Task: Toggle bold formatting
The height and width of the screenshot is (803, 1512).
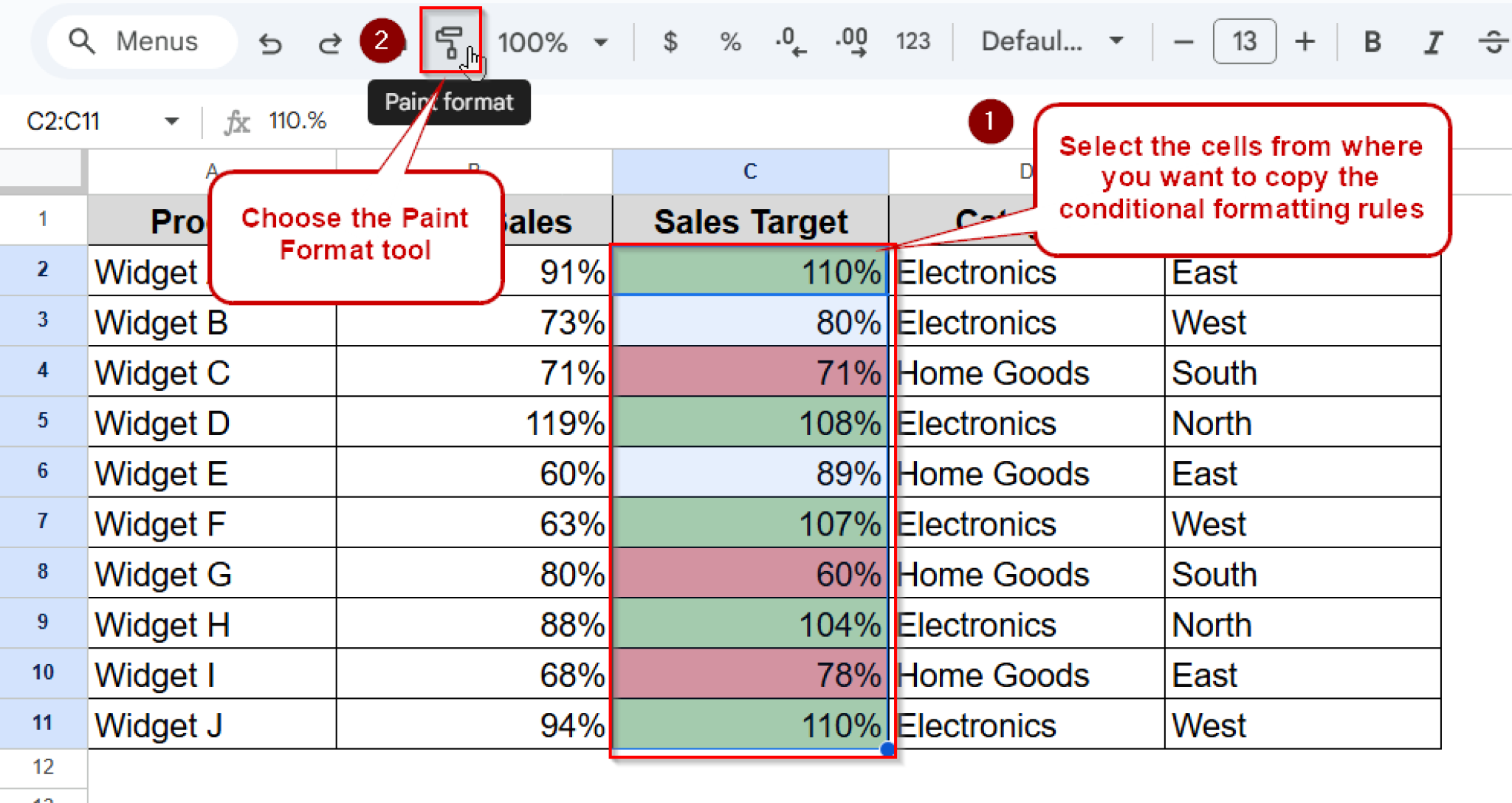Action: click(1371, 42)
